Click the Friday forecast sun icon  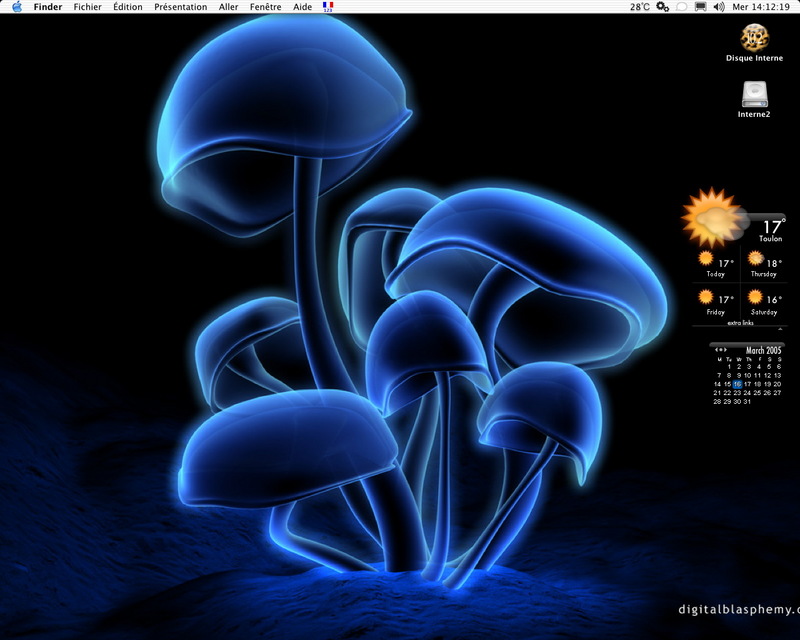point(706,297)
